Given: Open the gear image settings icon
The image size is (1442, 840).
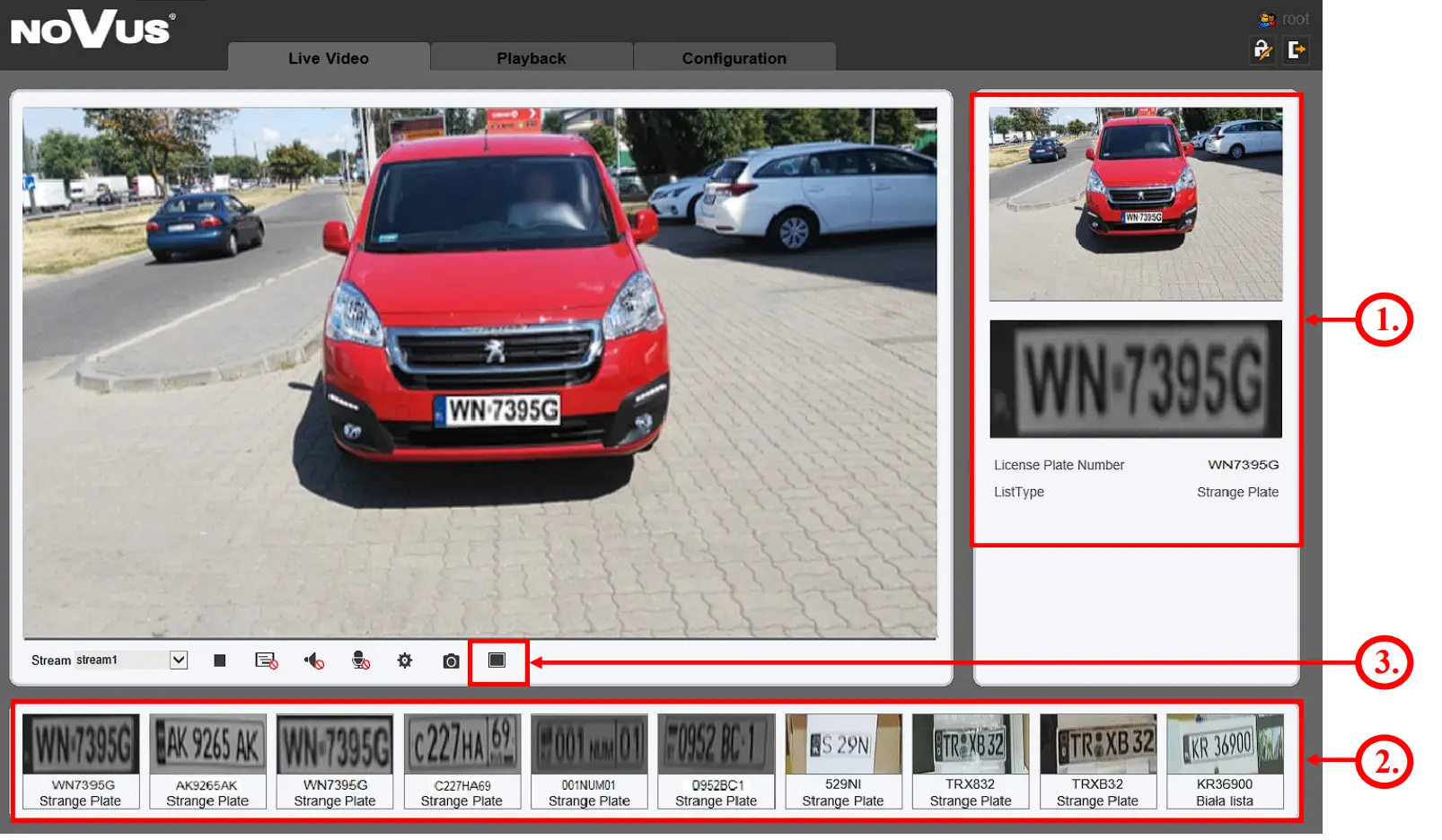Looking at the screenshot, I should 405,661.
